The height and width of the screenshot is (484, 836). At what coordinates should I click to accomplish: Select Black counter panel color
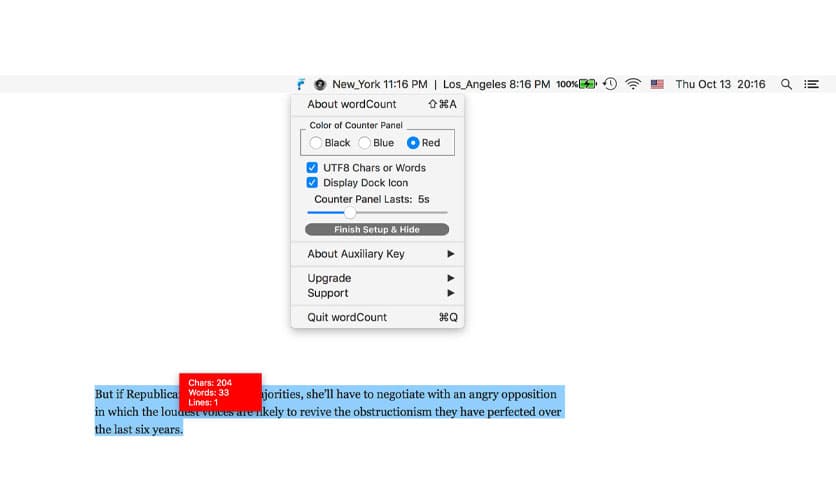tap(316, 143)
